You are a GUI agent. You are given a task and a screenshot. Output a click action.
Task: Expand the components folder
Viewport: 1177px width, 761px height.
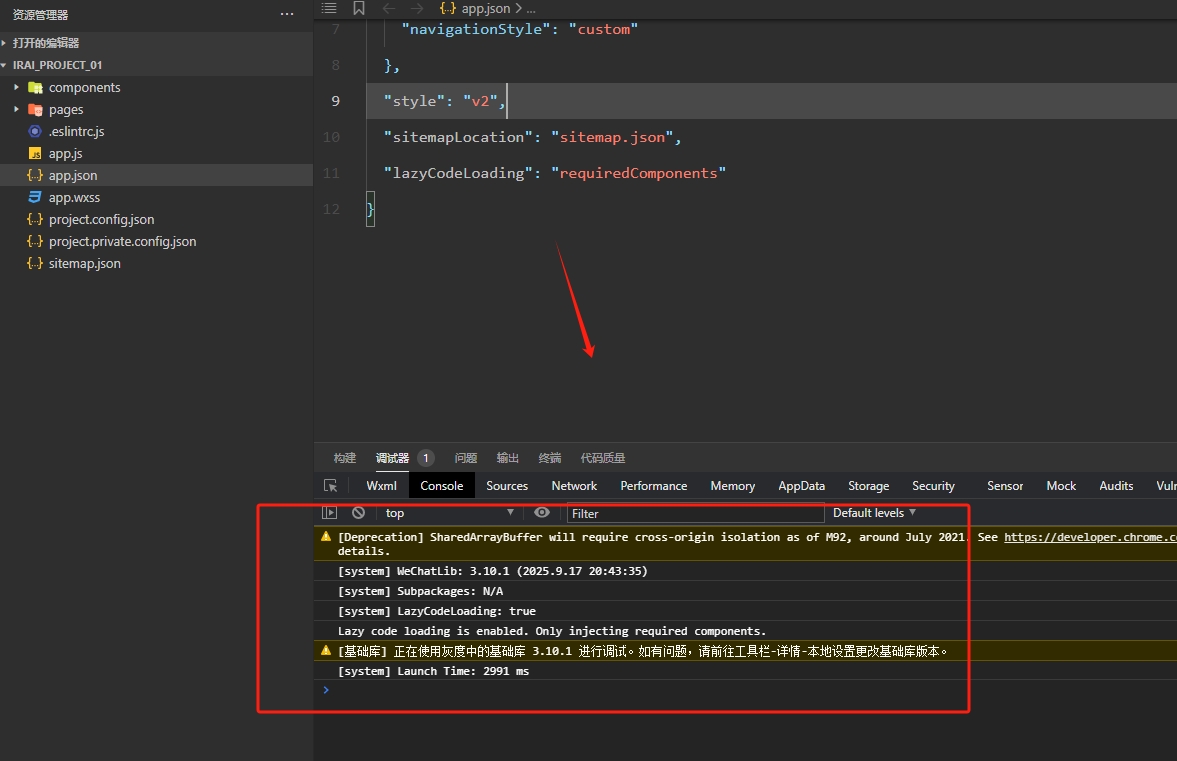(84, 88)
